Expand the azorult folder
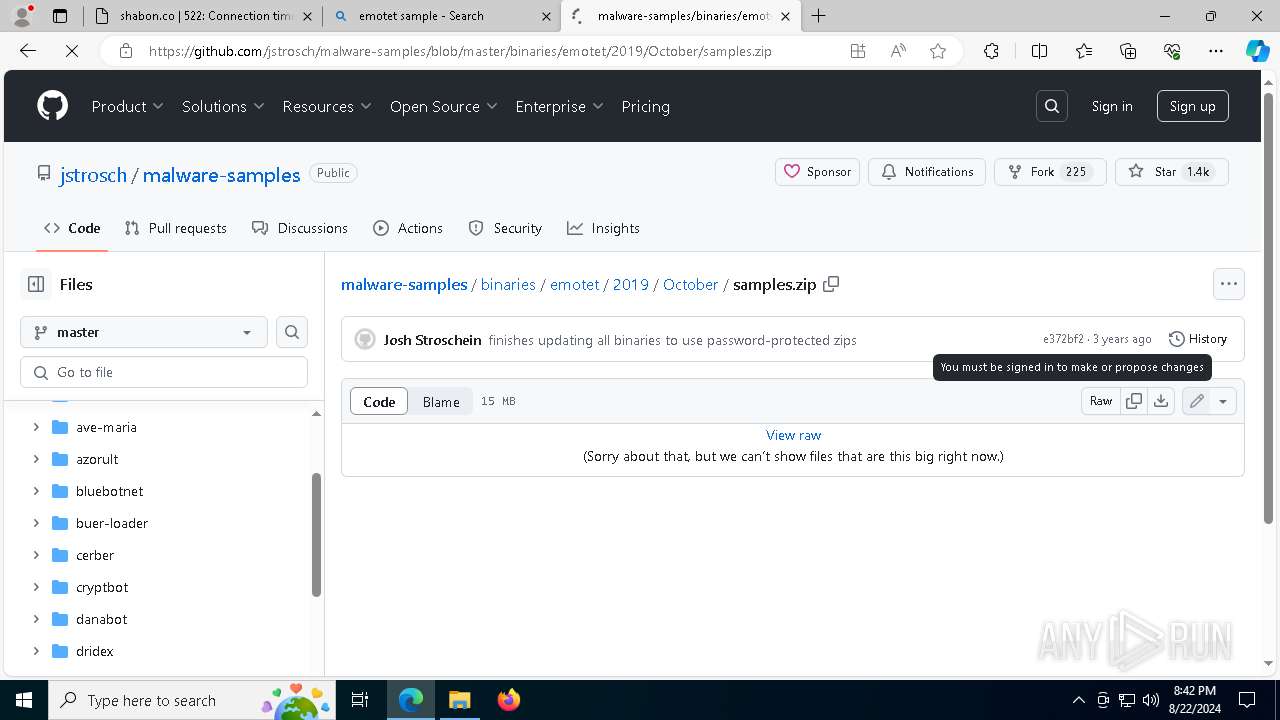 pyautogui.click(x=36, y=459)
